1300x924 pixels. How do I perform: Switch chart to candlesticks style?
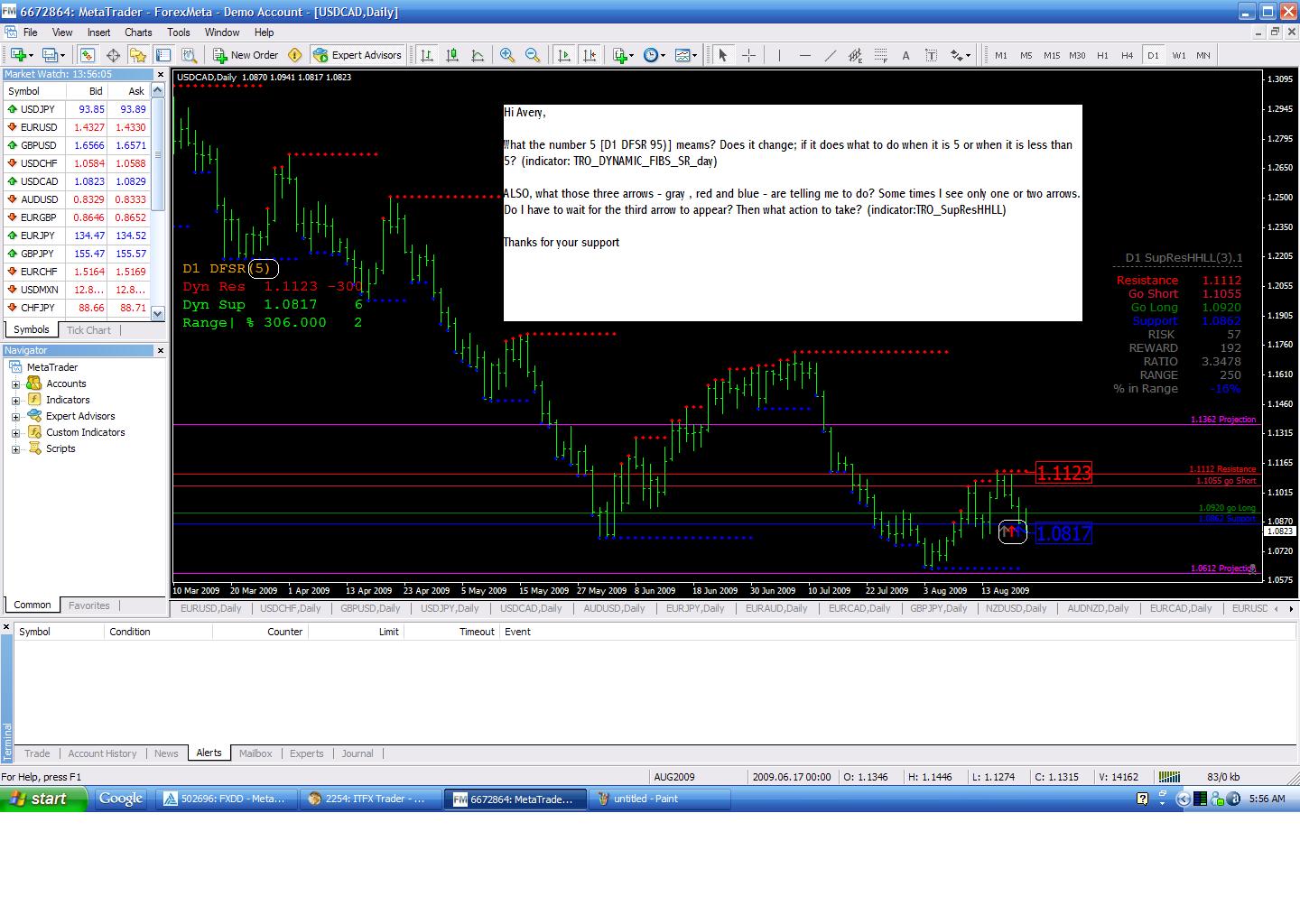point(452,55)
